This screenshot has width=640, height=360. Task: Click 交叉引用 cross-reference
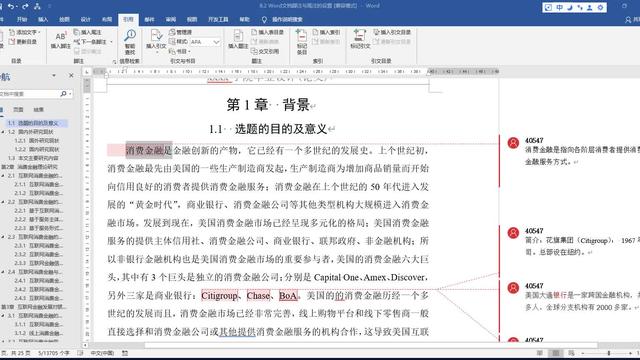(265, 51)
